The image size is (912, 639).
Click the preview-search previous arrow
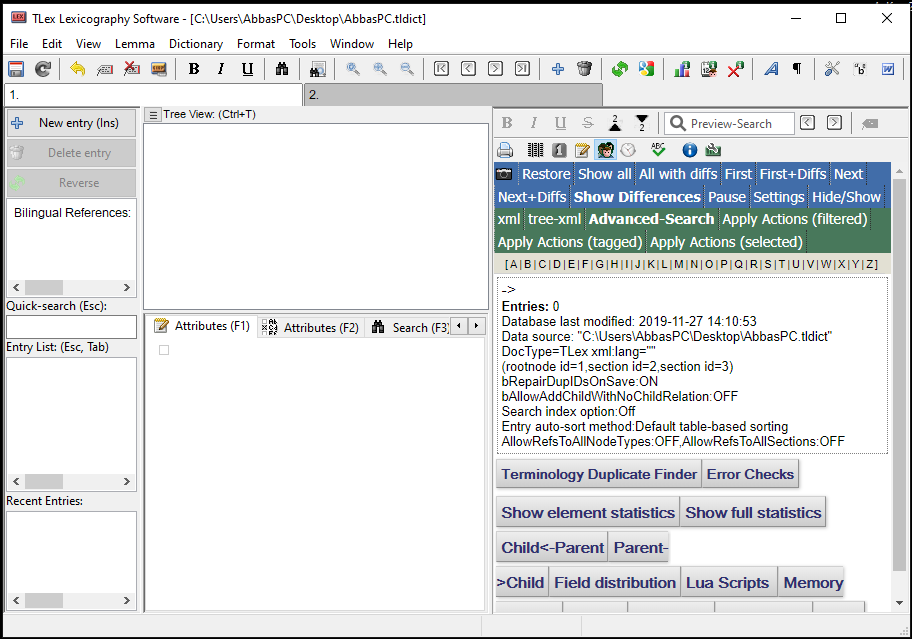807,123
